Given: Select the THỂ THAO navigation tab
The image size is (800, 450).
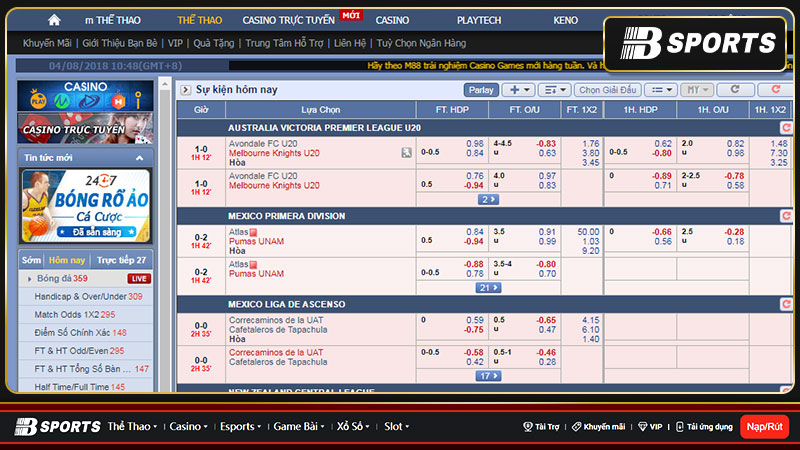Looking at the screenshot, I should click(199, 20).
